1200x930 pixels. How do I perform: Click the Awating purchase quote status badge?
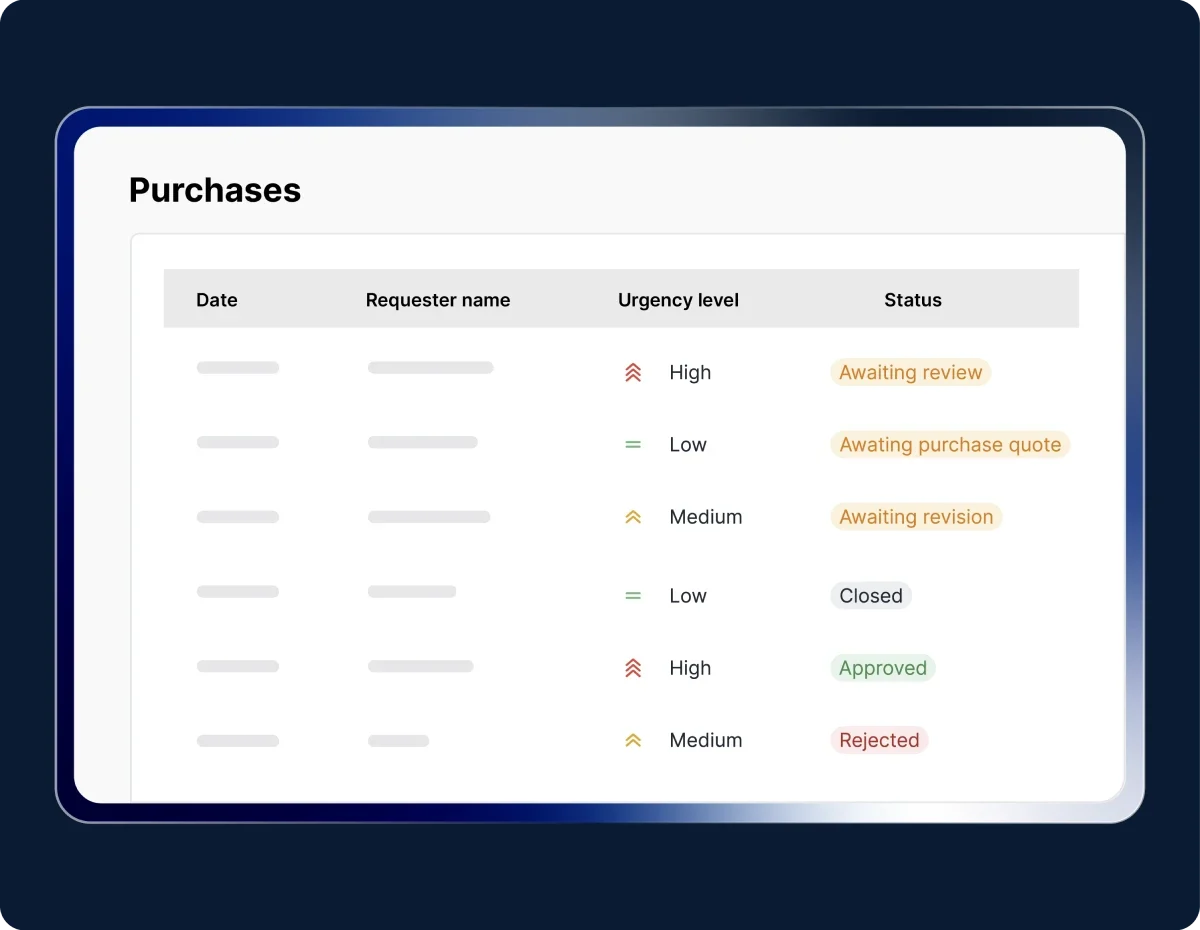pyautogui.click(x=949, y=445)
